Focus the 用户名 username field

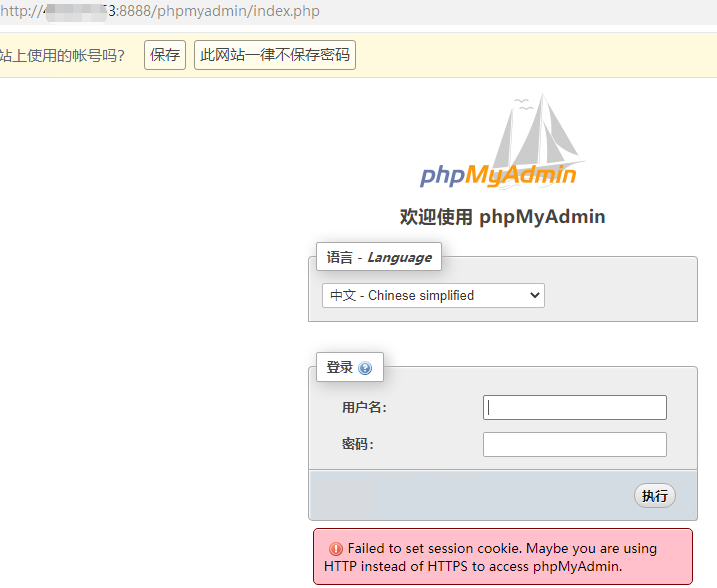(x=575, y=407)
